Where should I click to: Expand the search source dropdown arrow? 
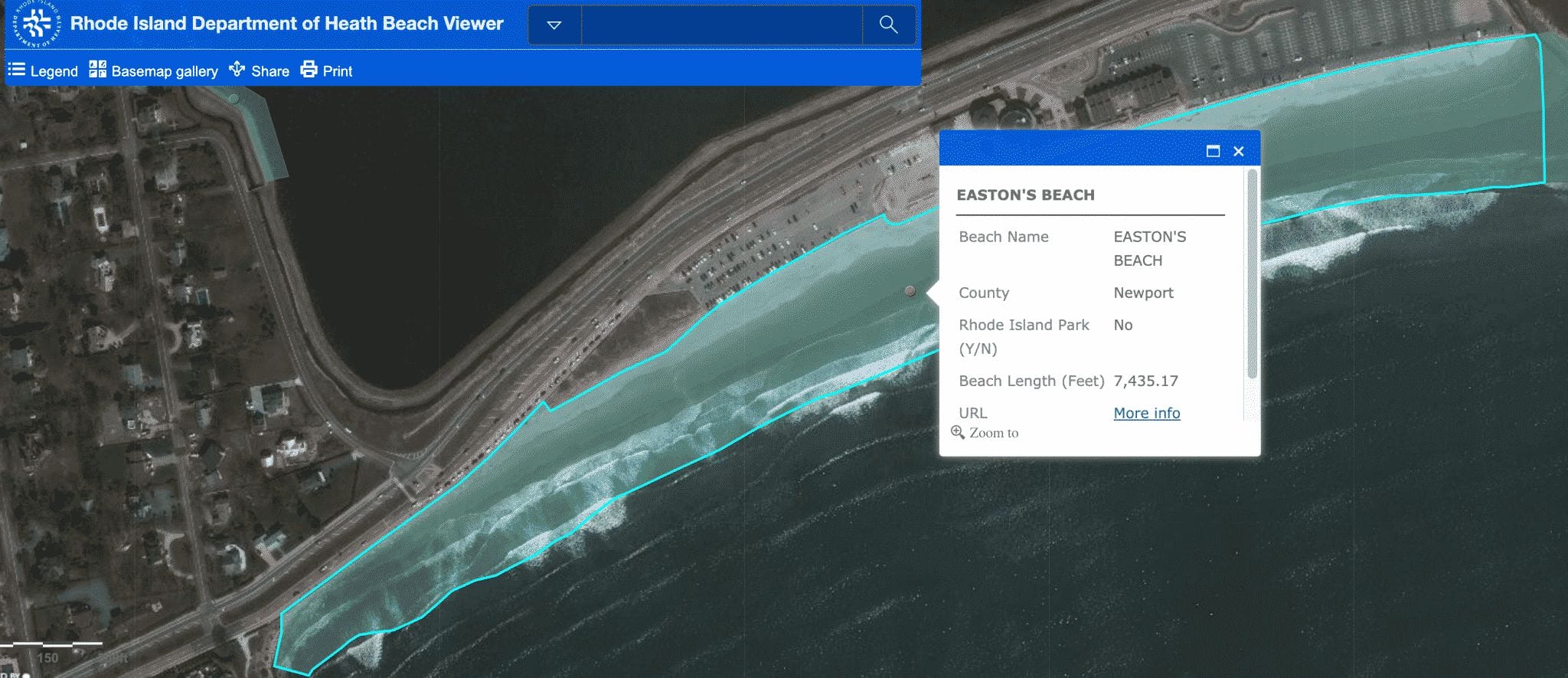click(x=554, y=25)
